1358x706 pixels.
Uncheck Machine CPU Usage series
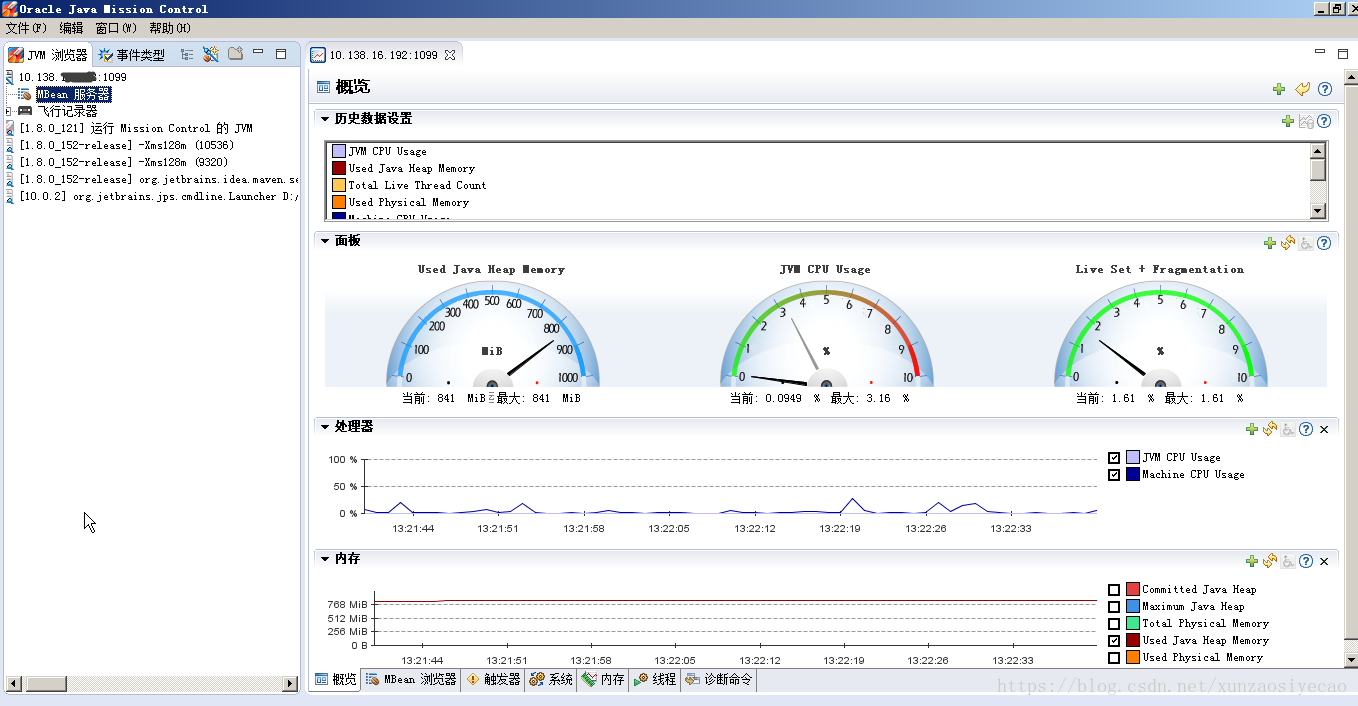pos(1114,475)
